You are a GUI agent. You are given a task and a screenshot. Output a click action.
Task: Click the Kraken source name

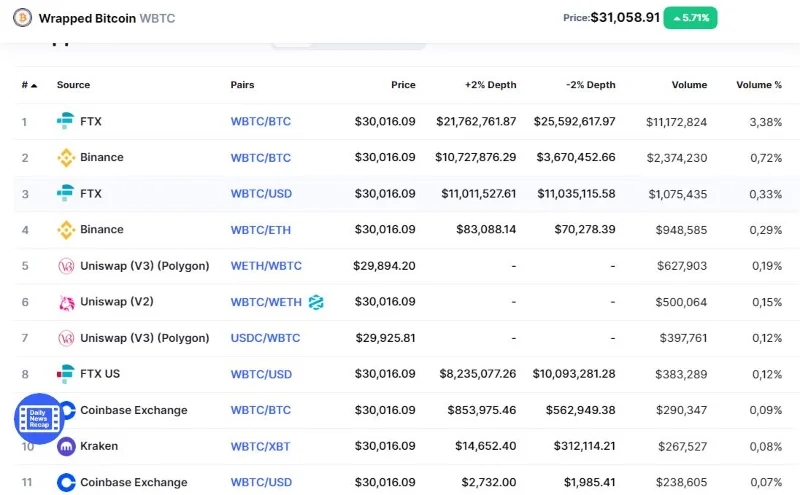pyautogui.click(x=99, y=446)
